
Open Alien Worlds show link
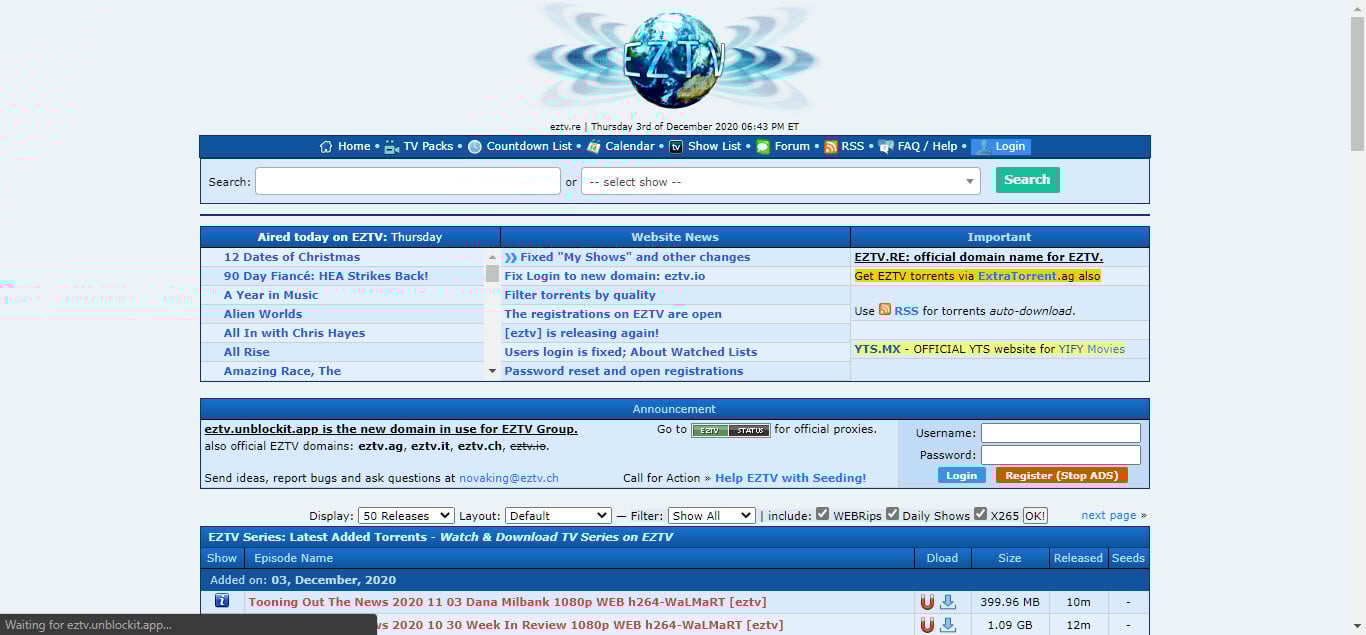(x=263, y=314)
